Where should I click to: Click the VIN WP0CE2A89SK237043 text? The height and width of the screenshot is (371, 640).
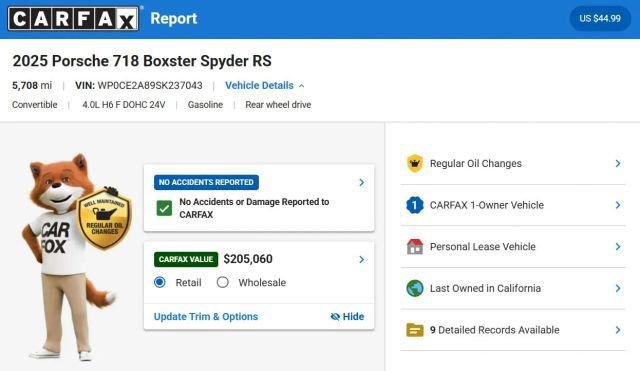tap(139, 85)
